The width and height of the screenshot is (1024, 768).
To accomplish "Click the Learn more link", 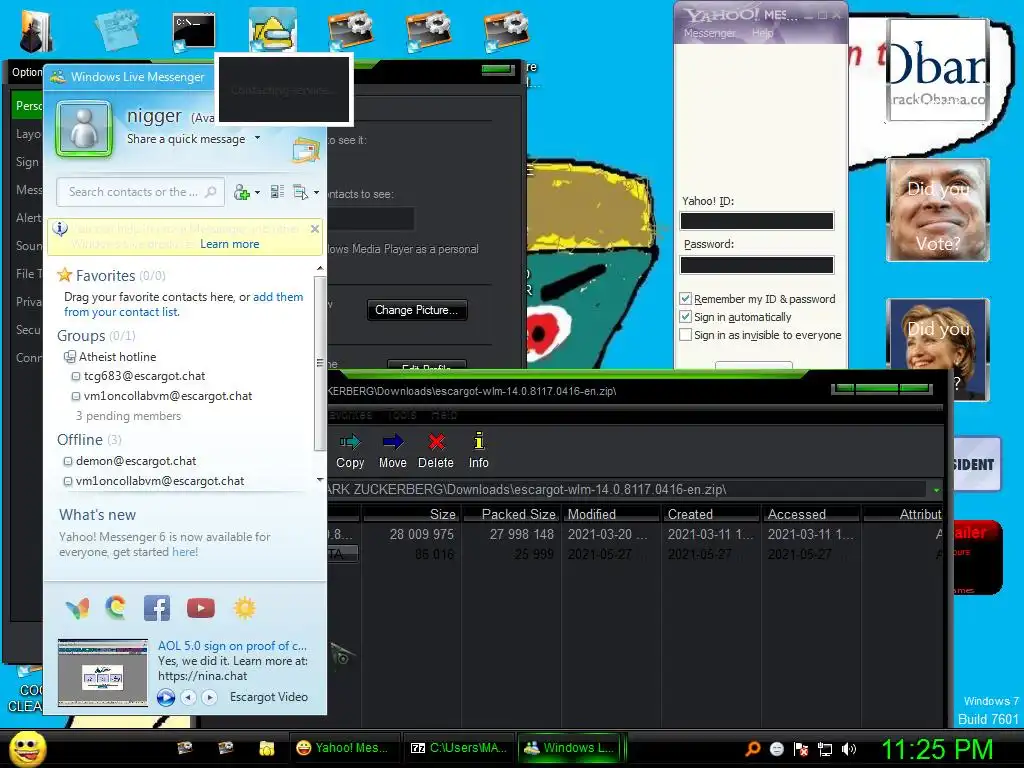I will [x=229, y=244].
